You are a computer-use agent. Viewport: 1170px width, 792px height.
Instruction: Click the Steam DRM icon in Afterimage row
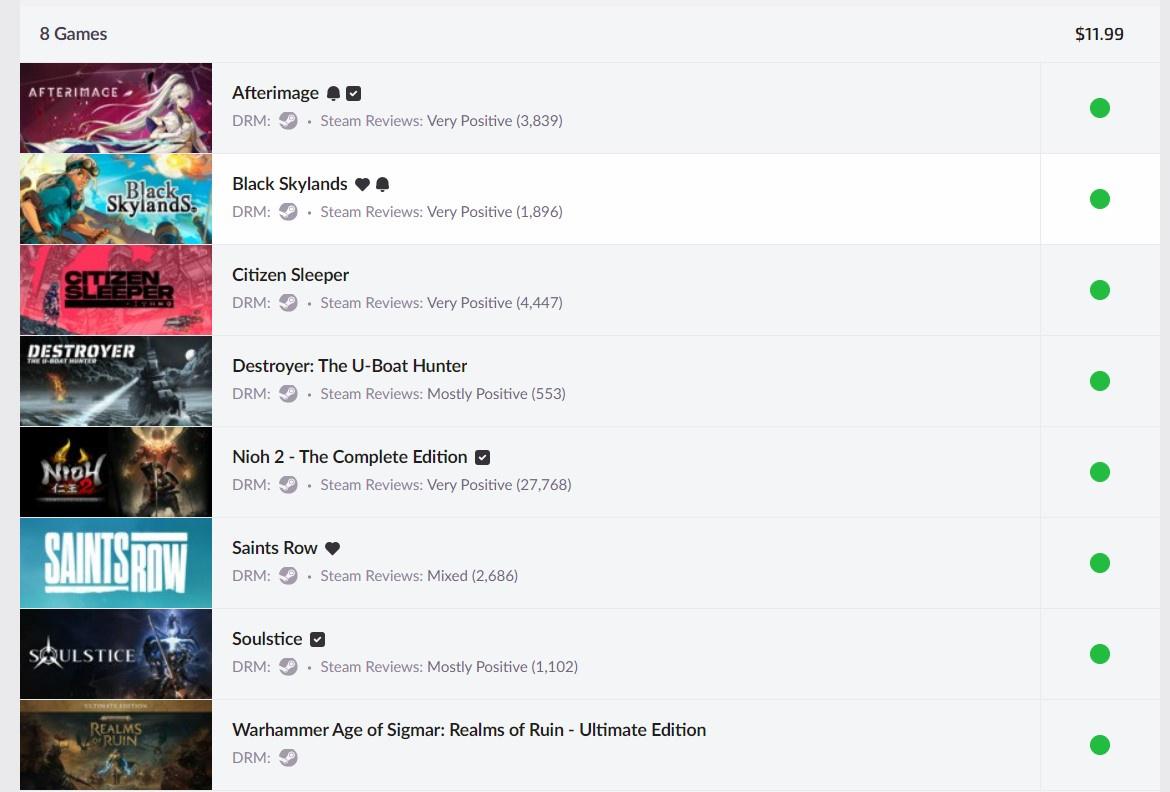point(288,121)
